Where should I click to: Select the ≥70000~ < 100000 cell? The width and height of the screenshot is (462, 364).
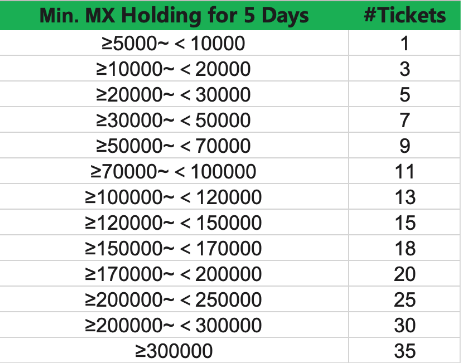tap(174, 171)
